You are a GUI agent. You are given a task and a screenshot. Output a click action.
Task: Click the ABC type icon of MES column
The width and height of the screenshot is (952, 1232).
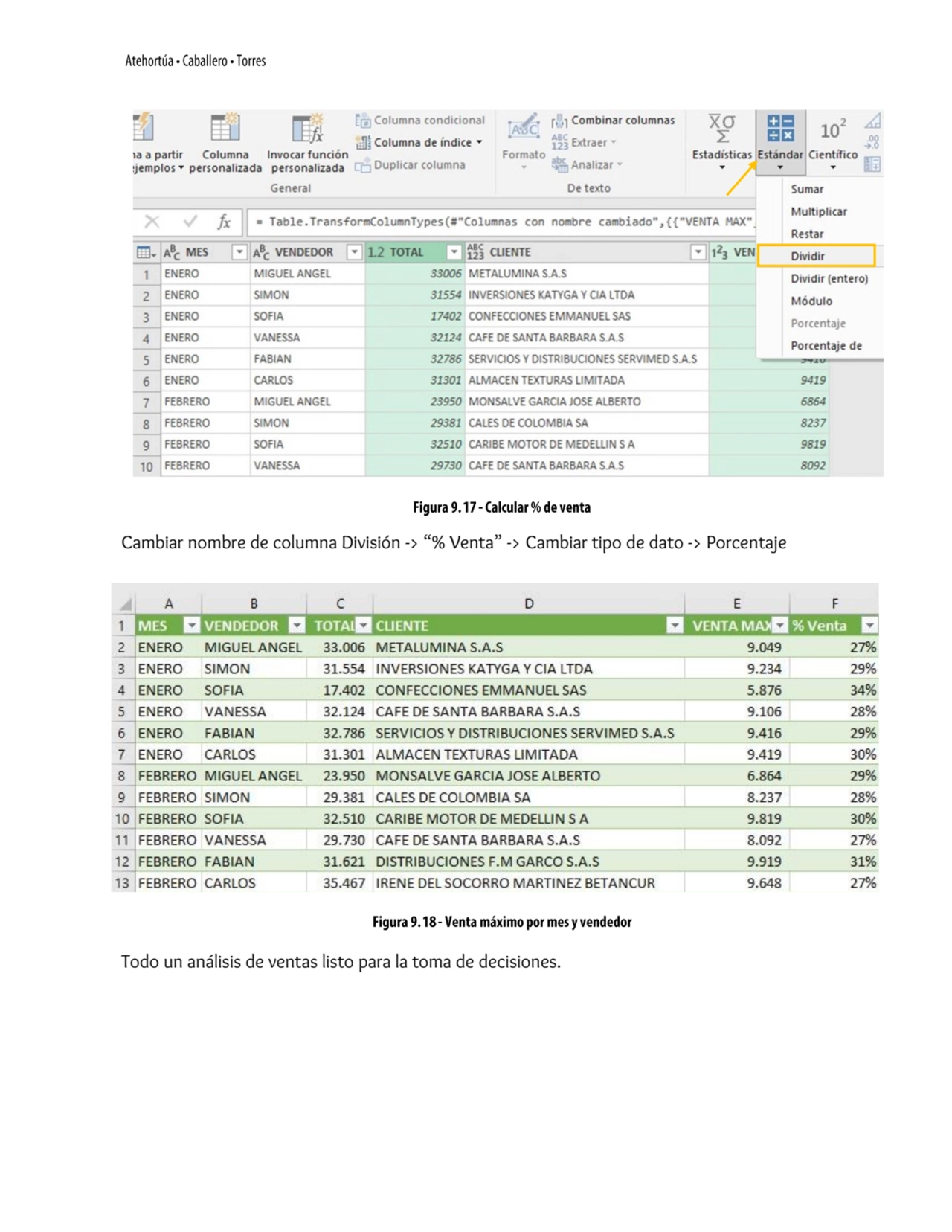tap(172, 252)
